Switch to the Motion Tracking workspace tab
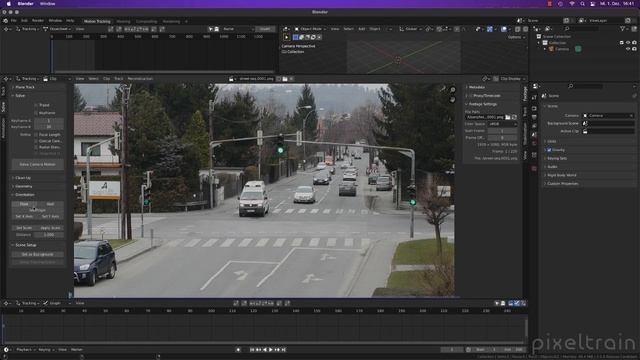Screen dimensions: 640x360 point(97,21)
